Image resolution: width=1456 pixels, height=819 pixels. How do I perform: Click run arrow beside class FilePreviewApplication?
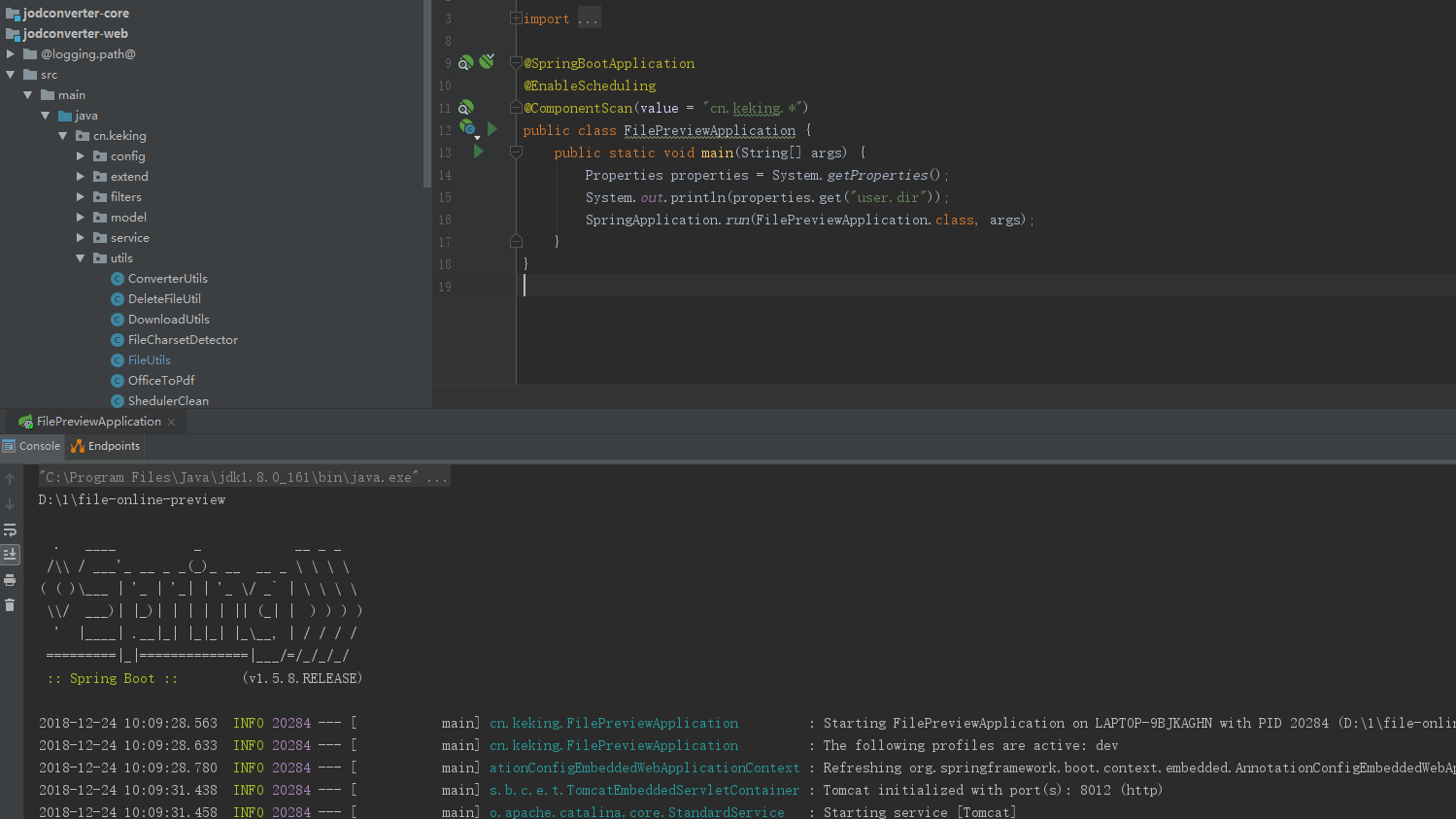pyautogui.click(x=492, y=128)
